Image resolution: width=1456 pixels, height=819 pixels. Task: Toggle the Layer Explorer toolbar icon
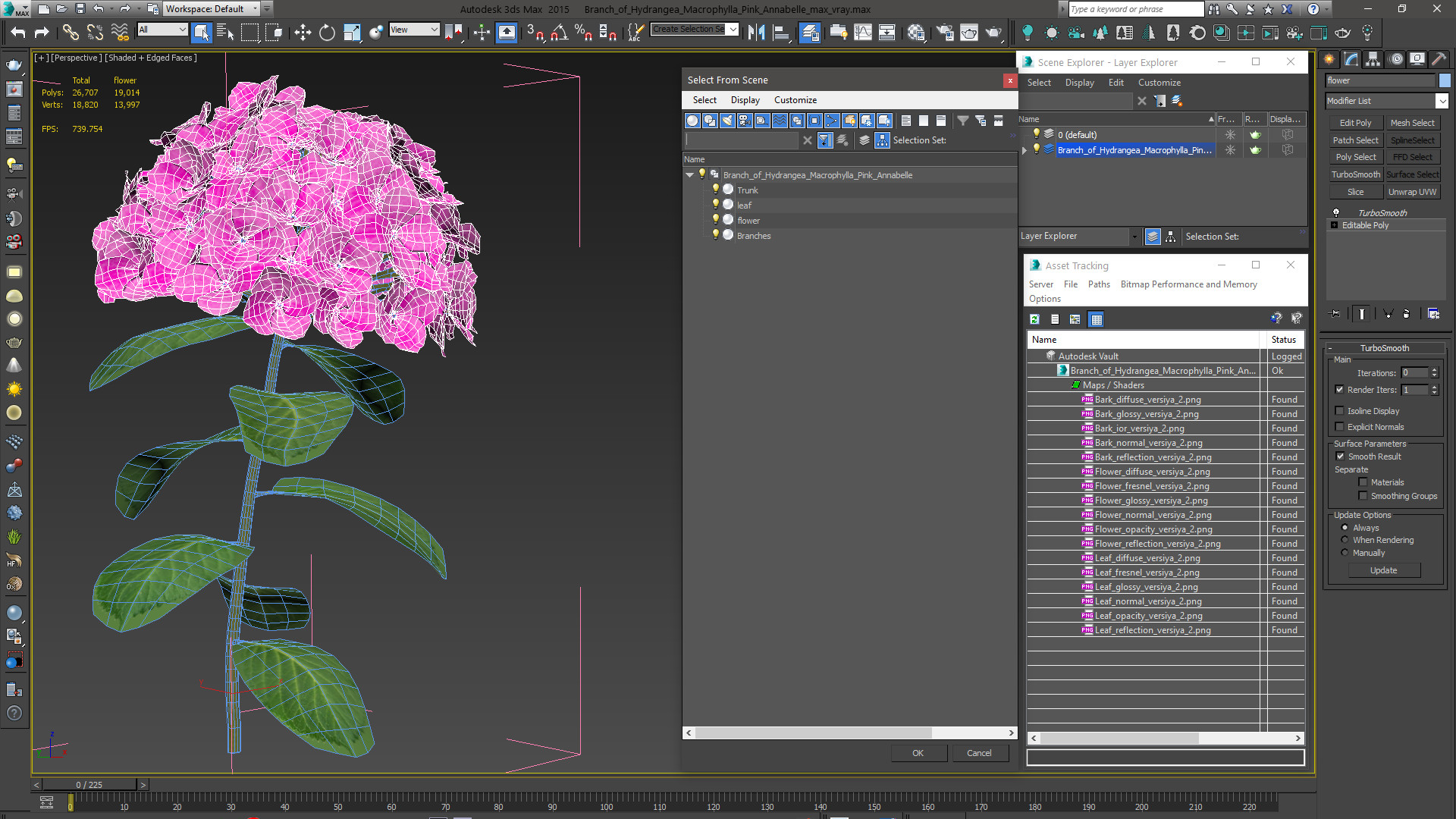coord(810,32)
